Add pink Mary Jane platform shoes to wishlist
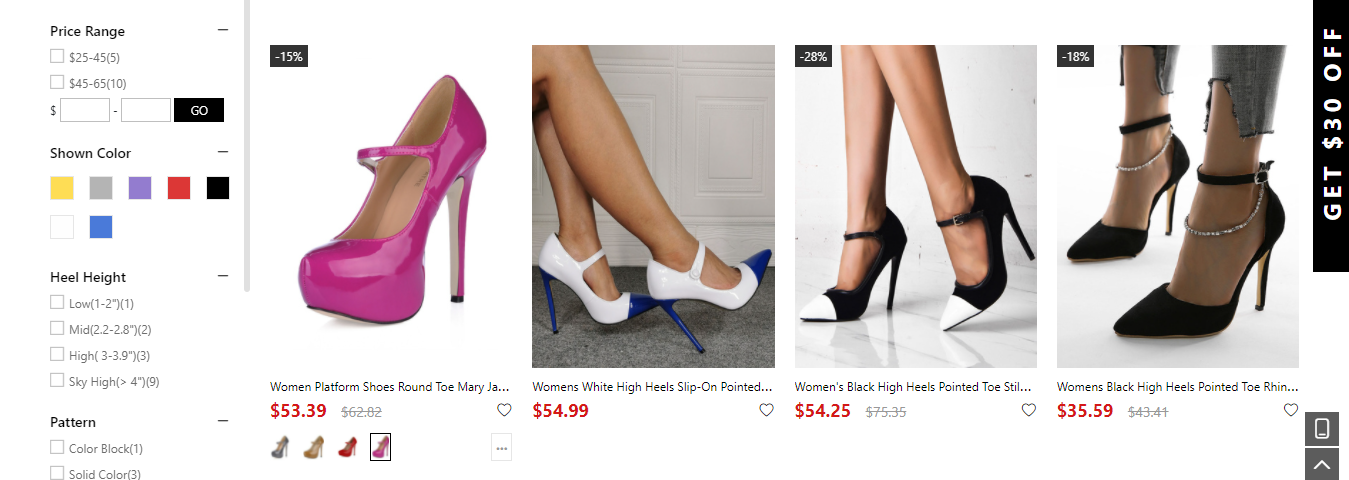 pyautogui.click(x=504, y=409)
